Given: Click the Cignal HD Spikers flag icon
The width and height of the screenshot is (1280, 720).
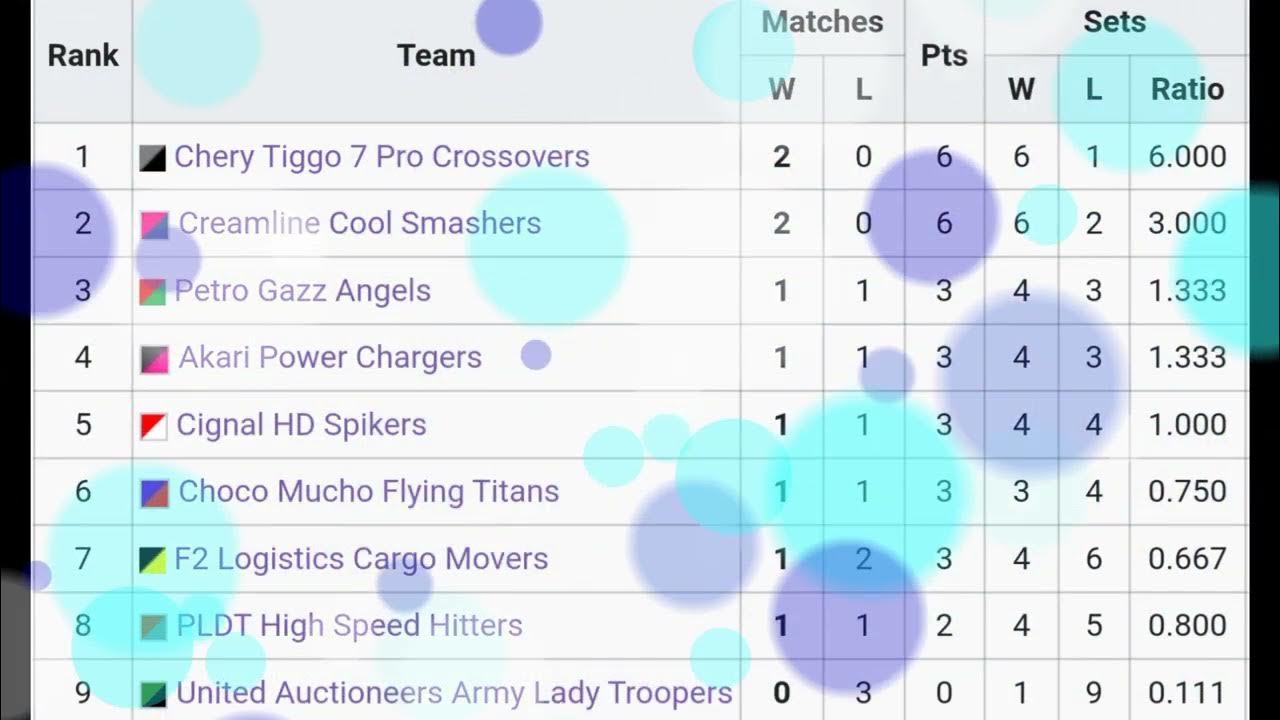Looking at the screenshot, I should [x=153, y=426].
